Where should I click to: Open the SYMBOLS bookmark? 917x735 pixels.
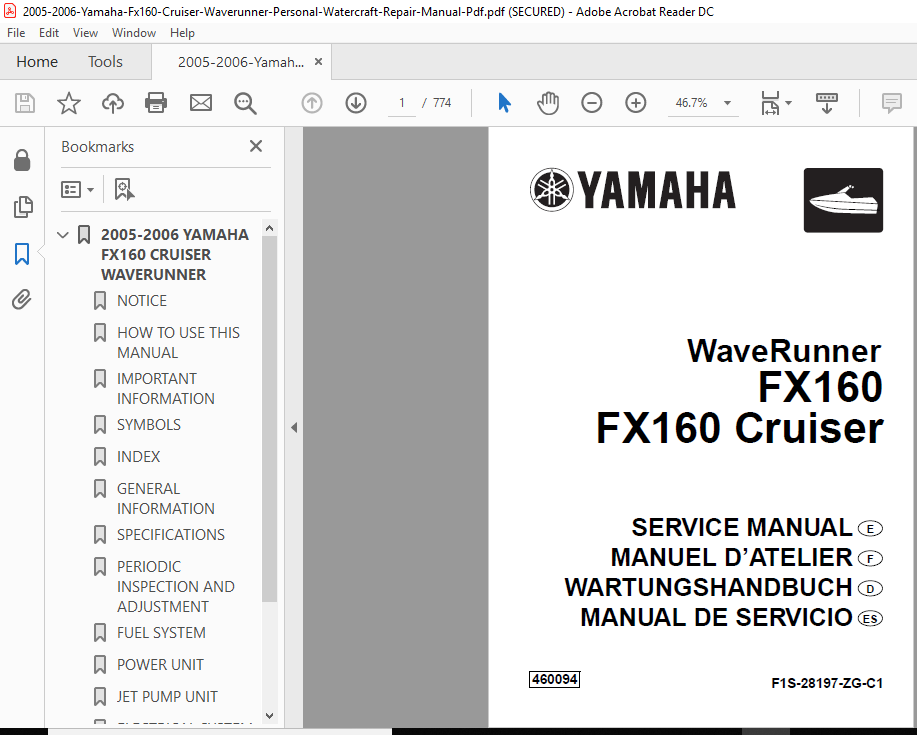click(x=149, y=425)
